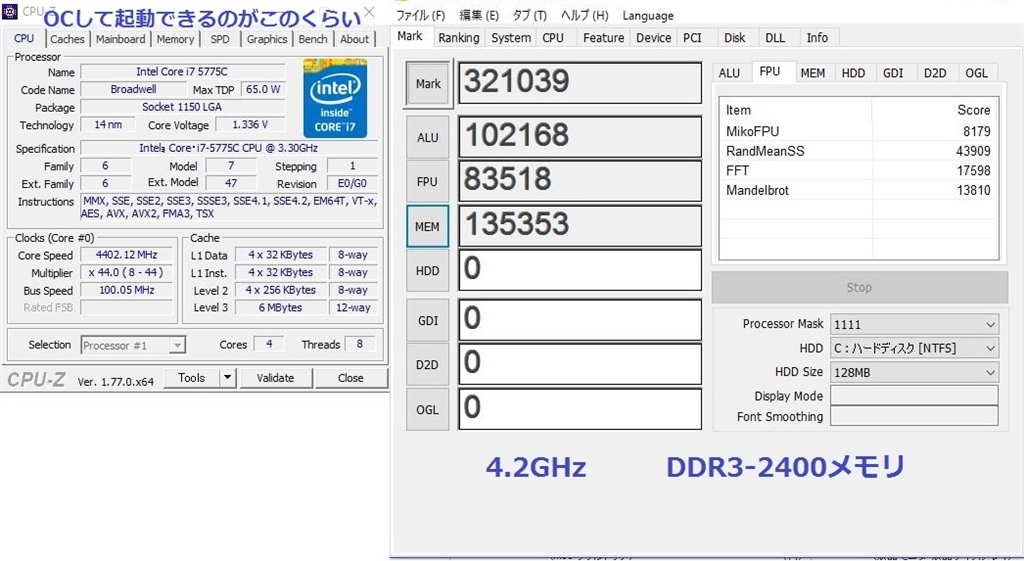The image size is (1024, 561).
Task: Click the HDD benchmark button
Action: pyautogui.click(x=428, y=270)
